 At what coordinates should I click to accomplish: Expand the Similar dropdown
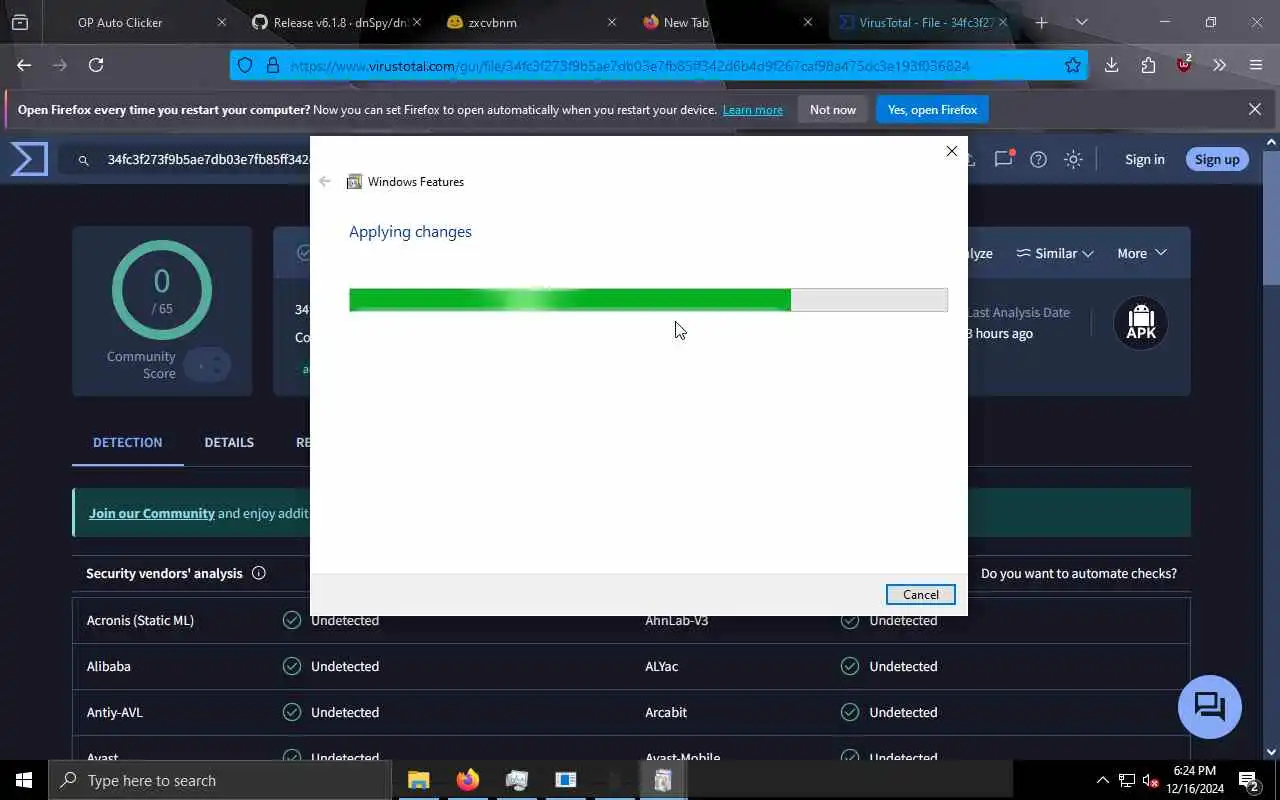[1054, 253]
